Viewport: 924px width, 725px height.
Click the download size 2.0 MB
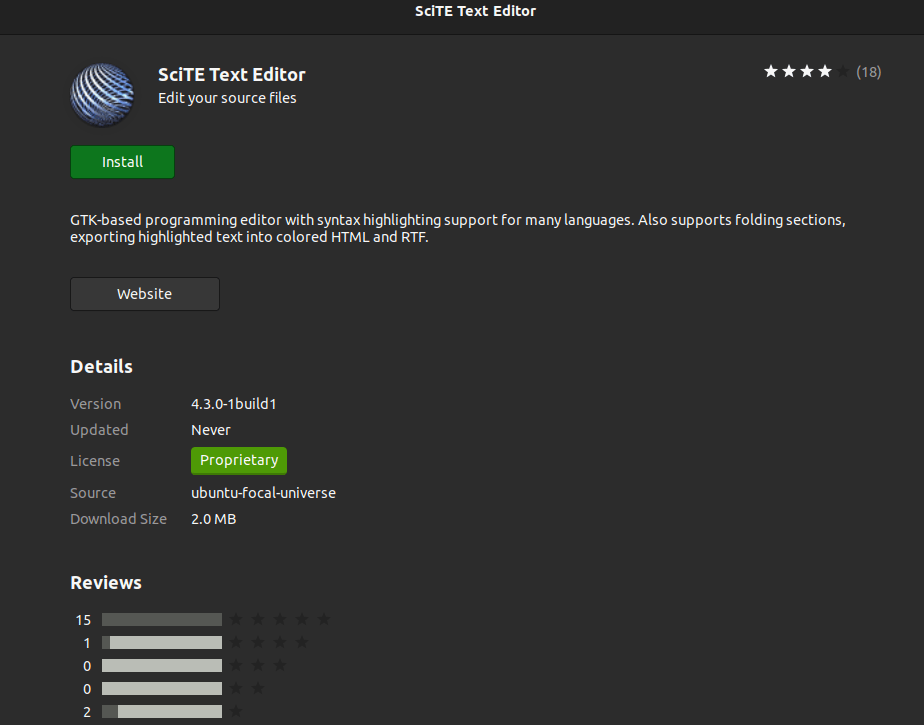[x=213, y=519]
